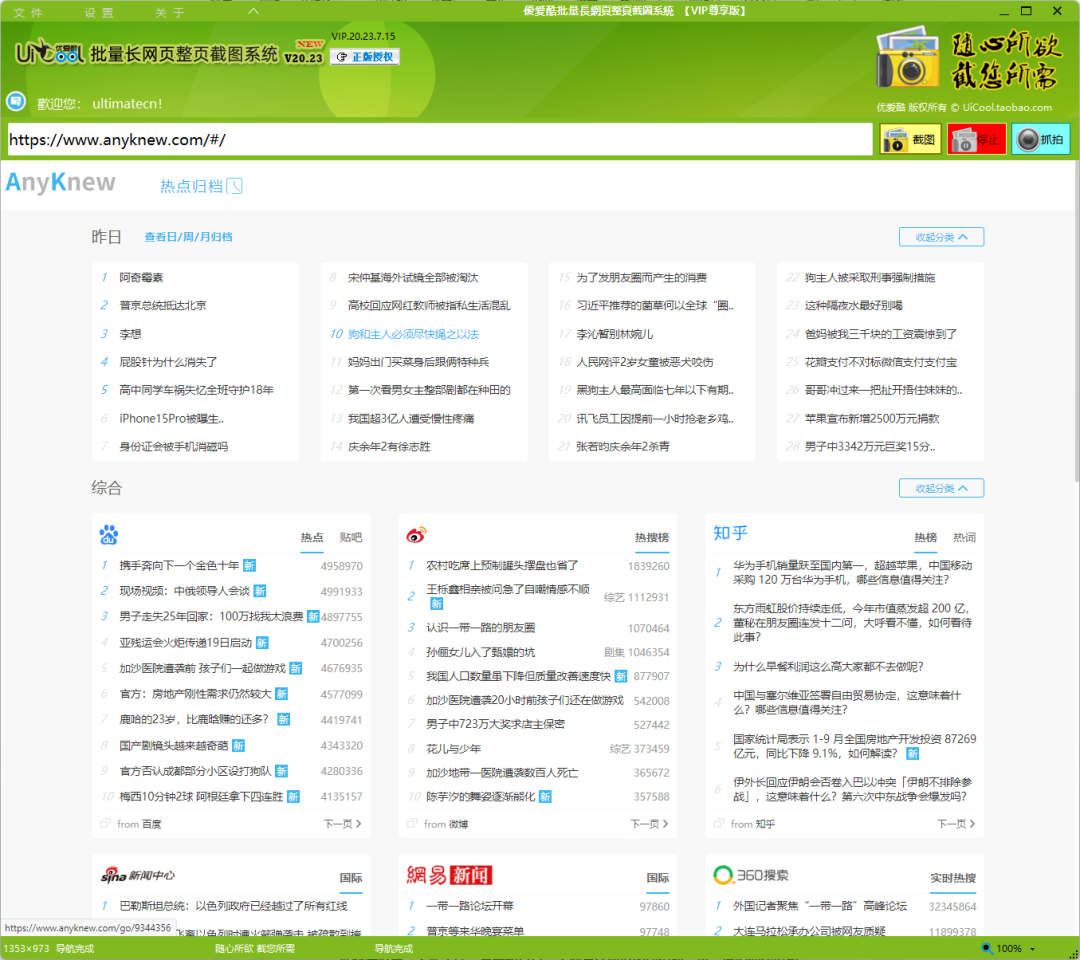Click the Weibo logo icon

point(416,535)
